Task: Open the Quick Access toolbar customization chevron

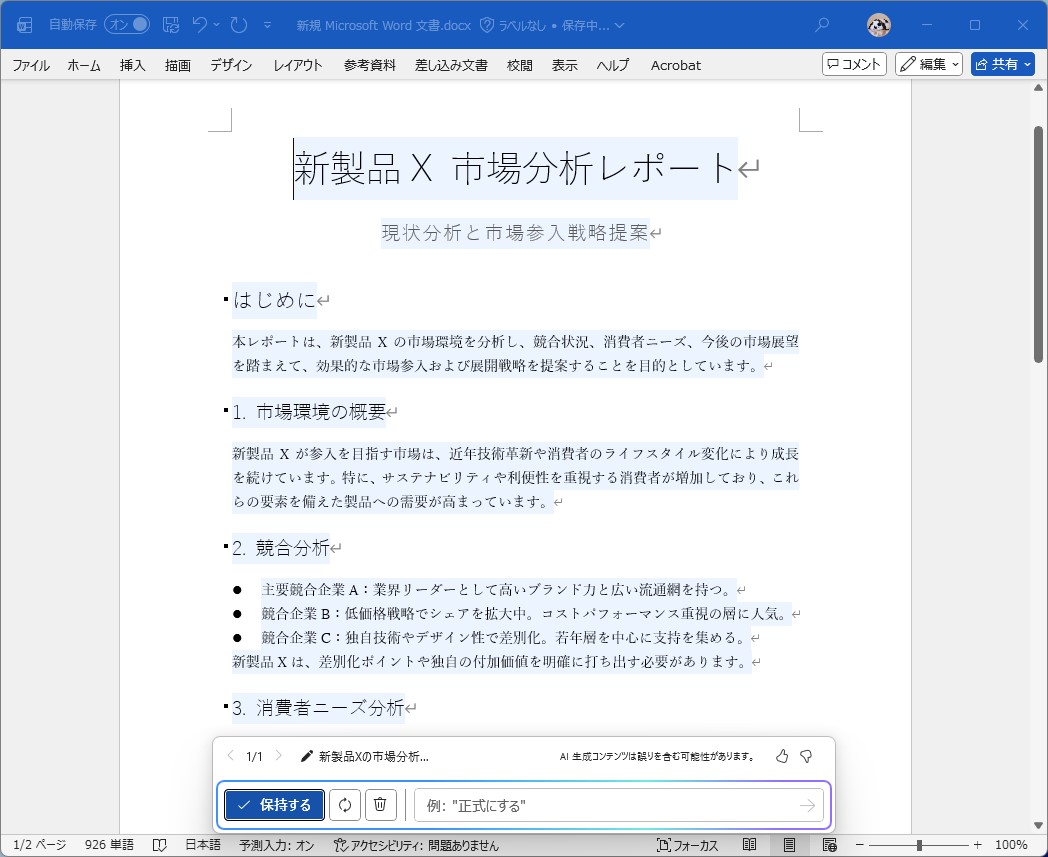Action: point(267,25)
